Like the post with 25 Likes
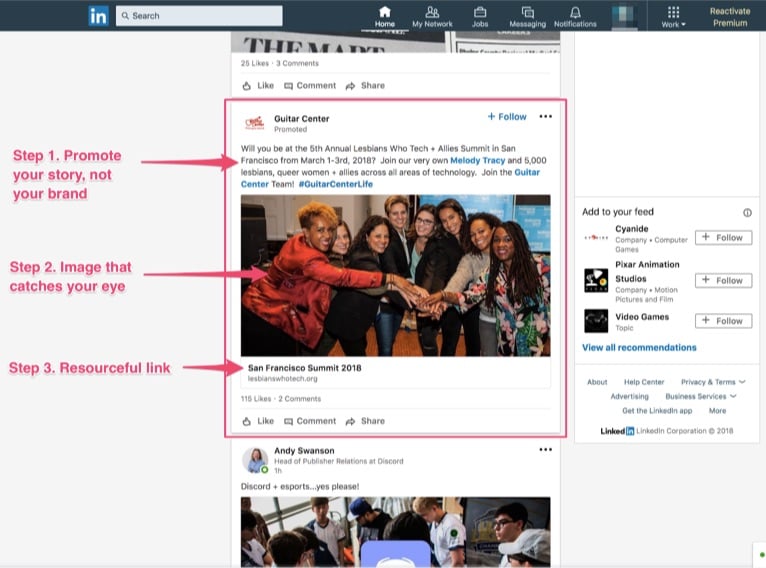766x568 pixels. (258, 85)
